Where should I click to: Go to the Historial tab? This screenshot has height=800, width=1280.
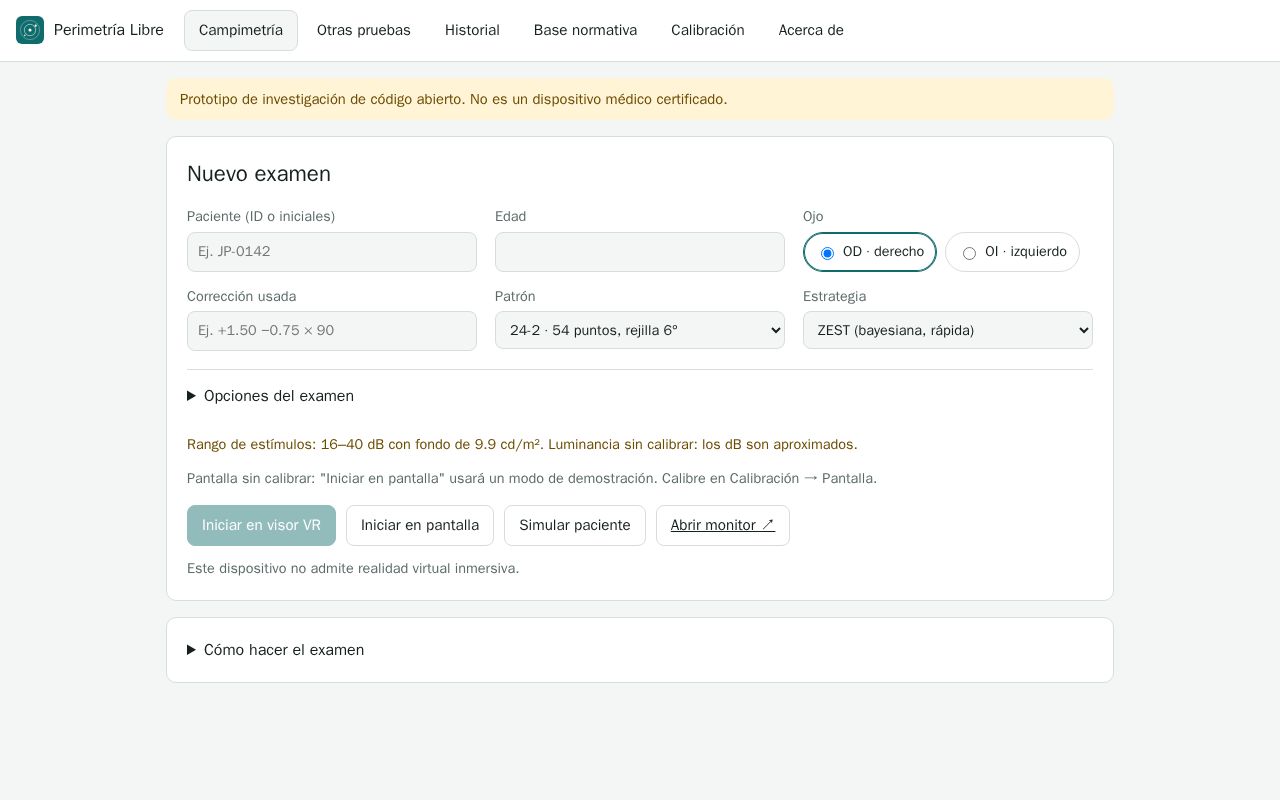click(x=472, y=30)
